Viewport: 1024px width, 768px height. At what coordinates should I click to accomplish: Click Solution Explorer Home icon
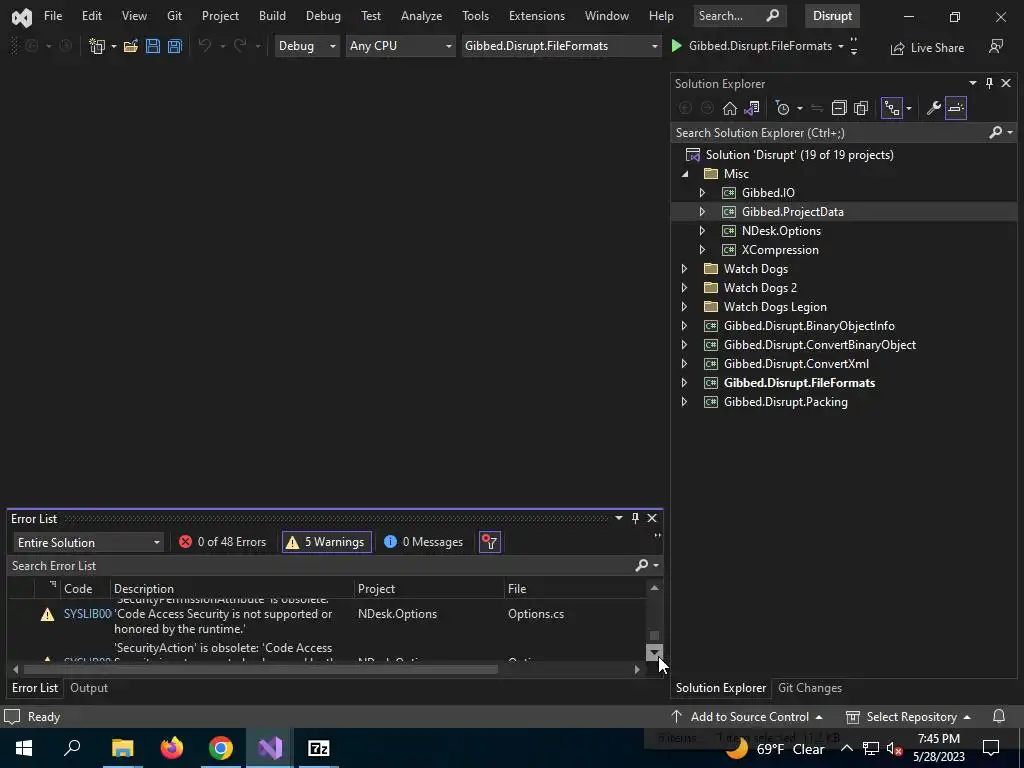point(729,108)
